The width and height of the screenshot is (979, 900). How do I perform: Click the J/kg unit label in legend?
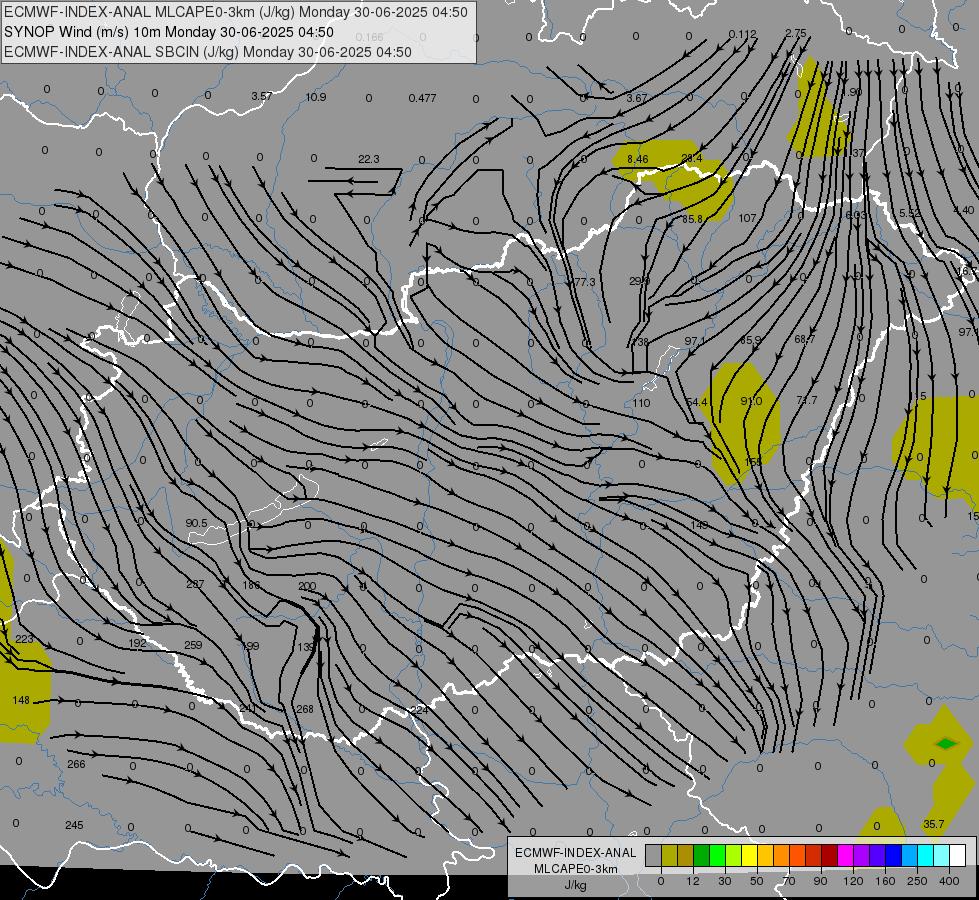tap(576, 885)
